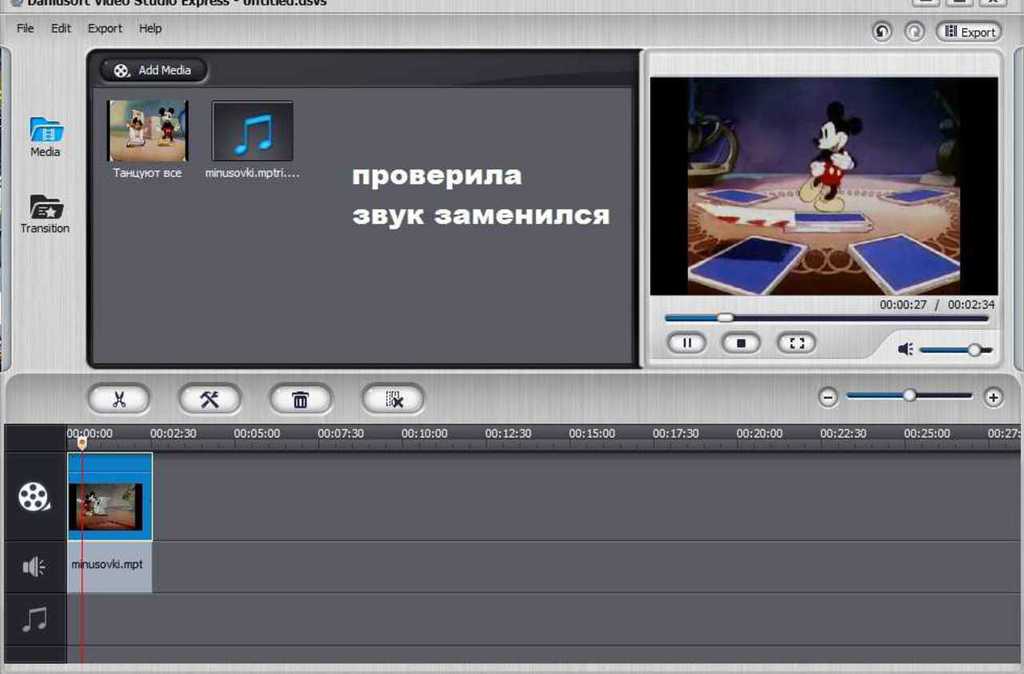This screenshot has height=674, width=1024.
Task: Switch to the Transition panel
Action: [x=45, y=214]
